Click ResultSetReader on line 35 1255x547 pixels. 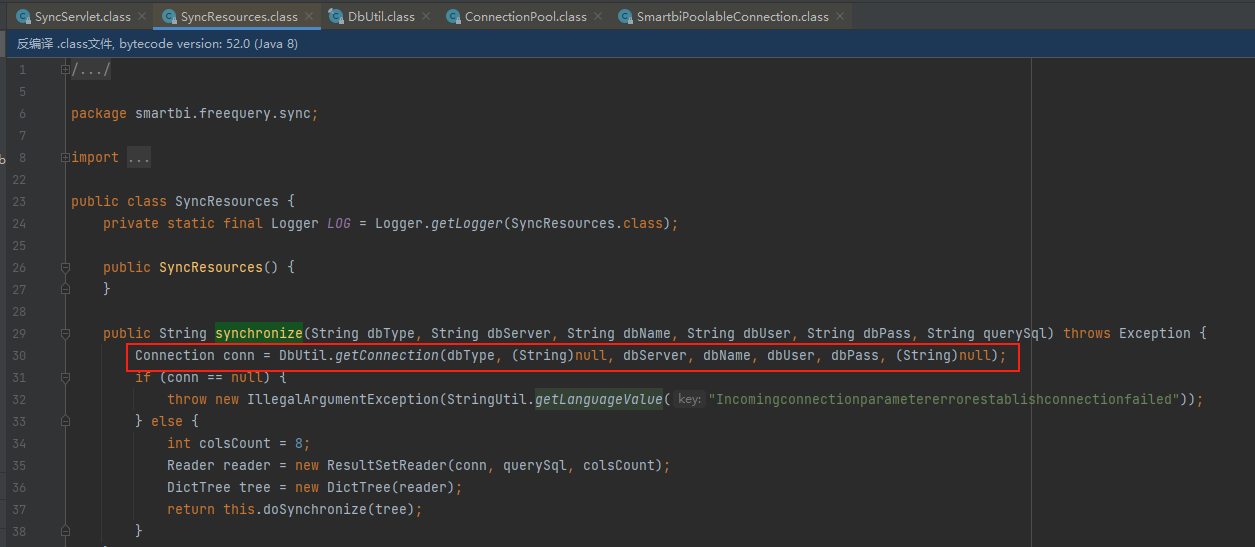[x=387, y=465]
